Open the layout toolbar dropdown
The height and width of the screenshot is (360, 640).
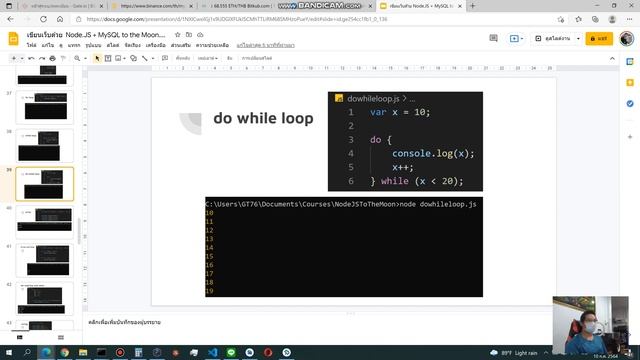pos(208,58)
